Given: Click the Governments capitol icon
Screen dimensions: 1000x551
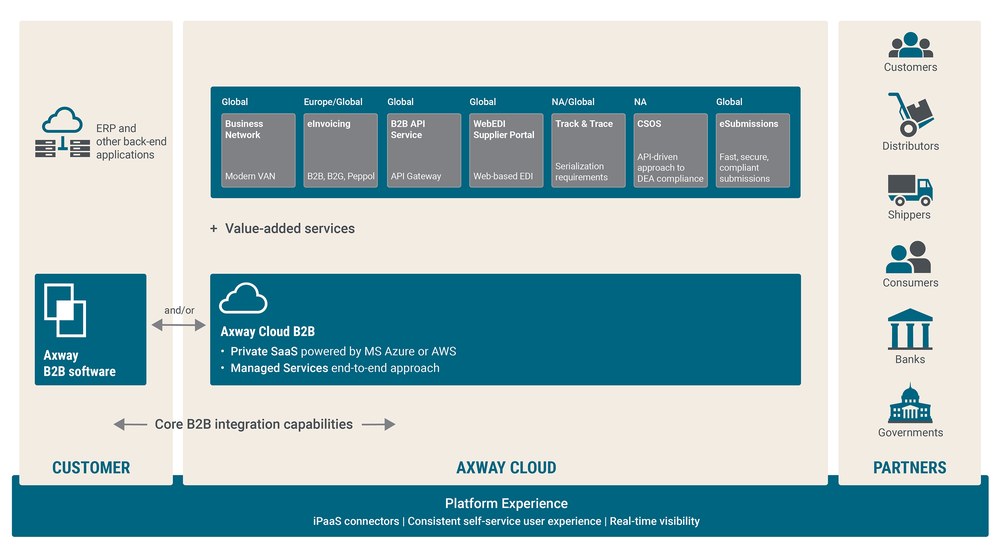Looking at the screenshot, I should 910,403.
